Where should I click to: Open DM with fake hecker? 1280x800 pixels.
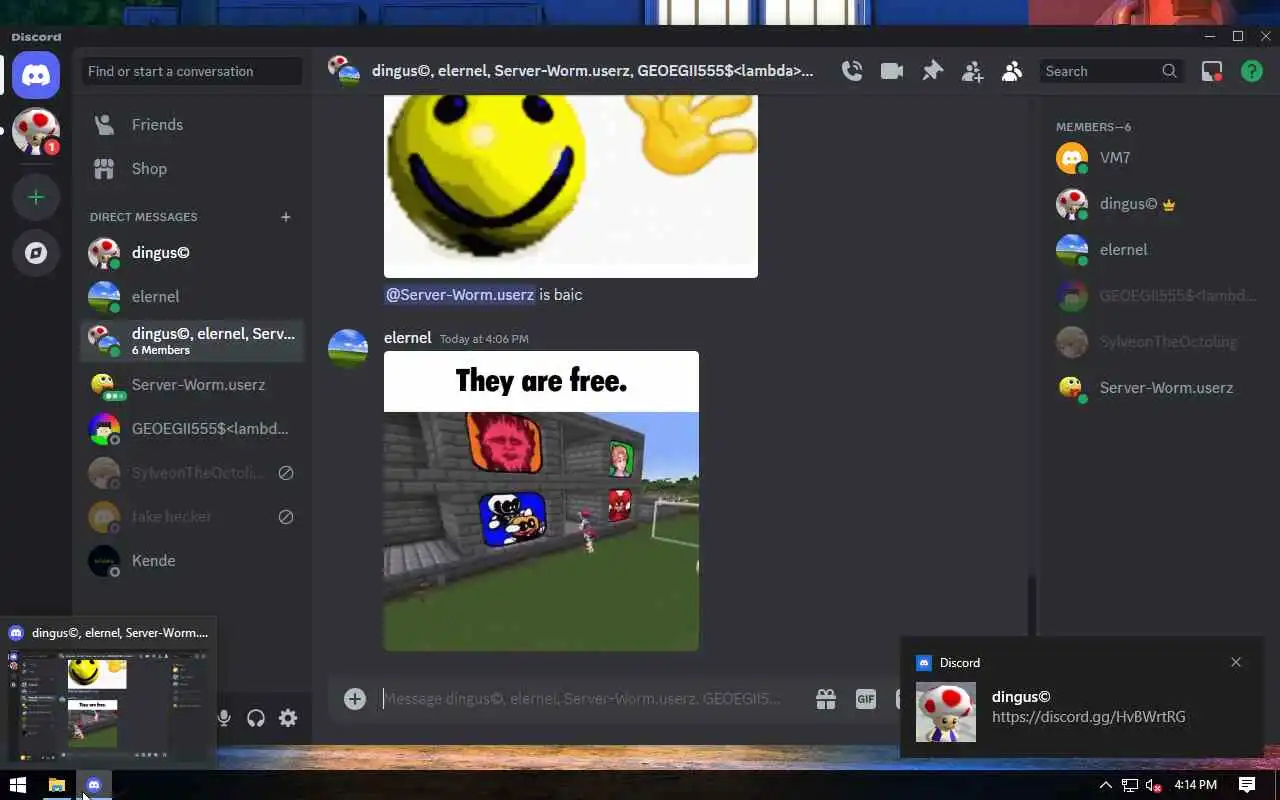[x=192, y=517]
